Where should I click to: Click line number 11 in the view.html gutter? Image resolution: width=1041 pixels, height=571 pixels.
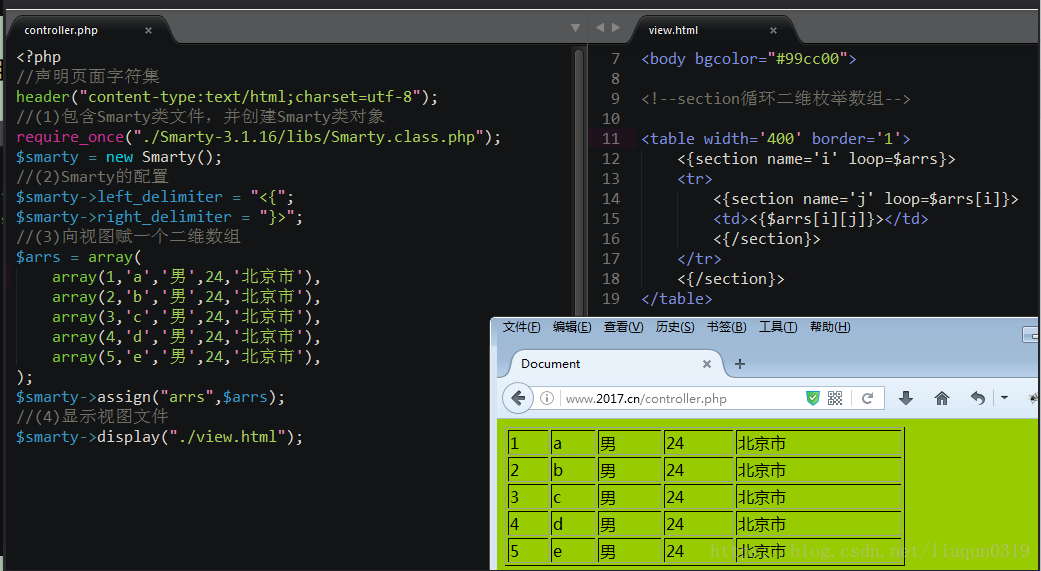pyautogui.click(x=611, y=139)
